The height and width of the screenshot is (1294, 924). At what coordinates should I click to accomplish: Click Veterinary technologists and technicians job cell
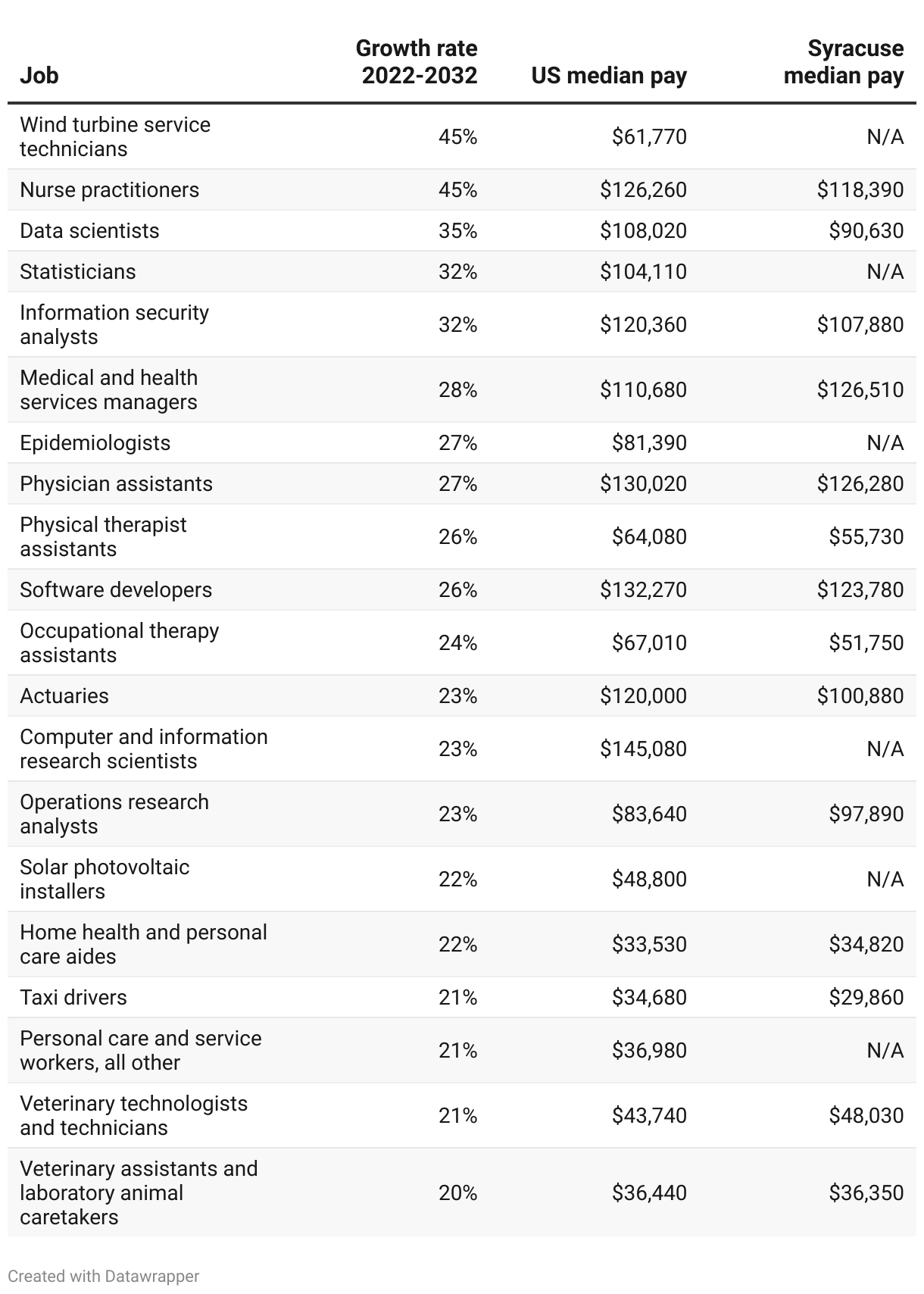click(133, 1115)
